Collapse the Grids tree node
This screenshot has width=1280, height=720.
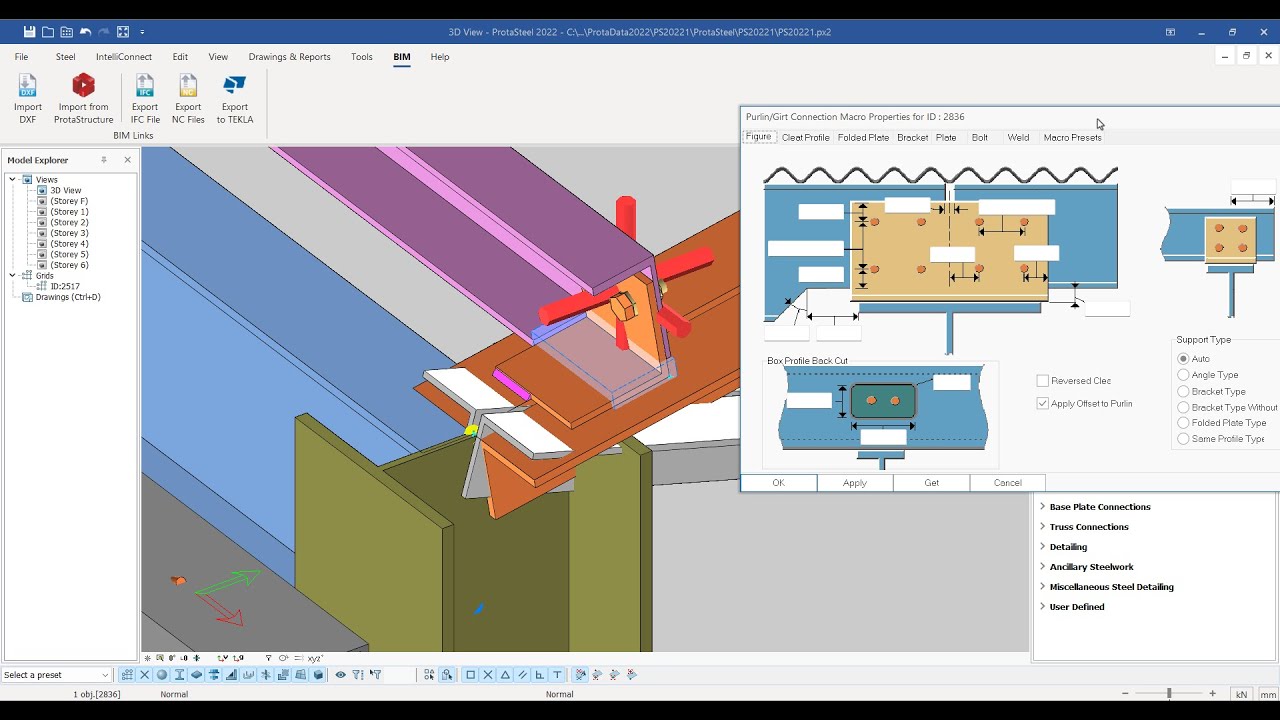coord(13,276)
